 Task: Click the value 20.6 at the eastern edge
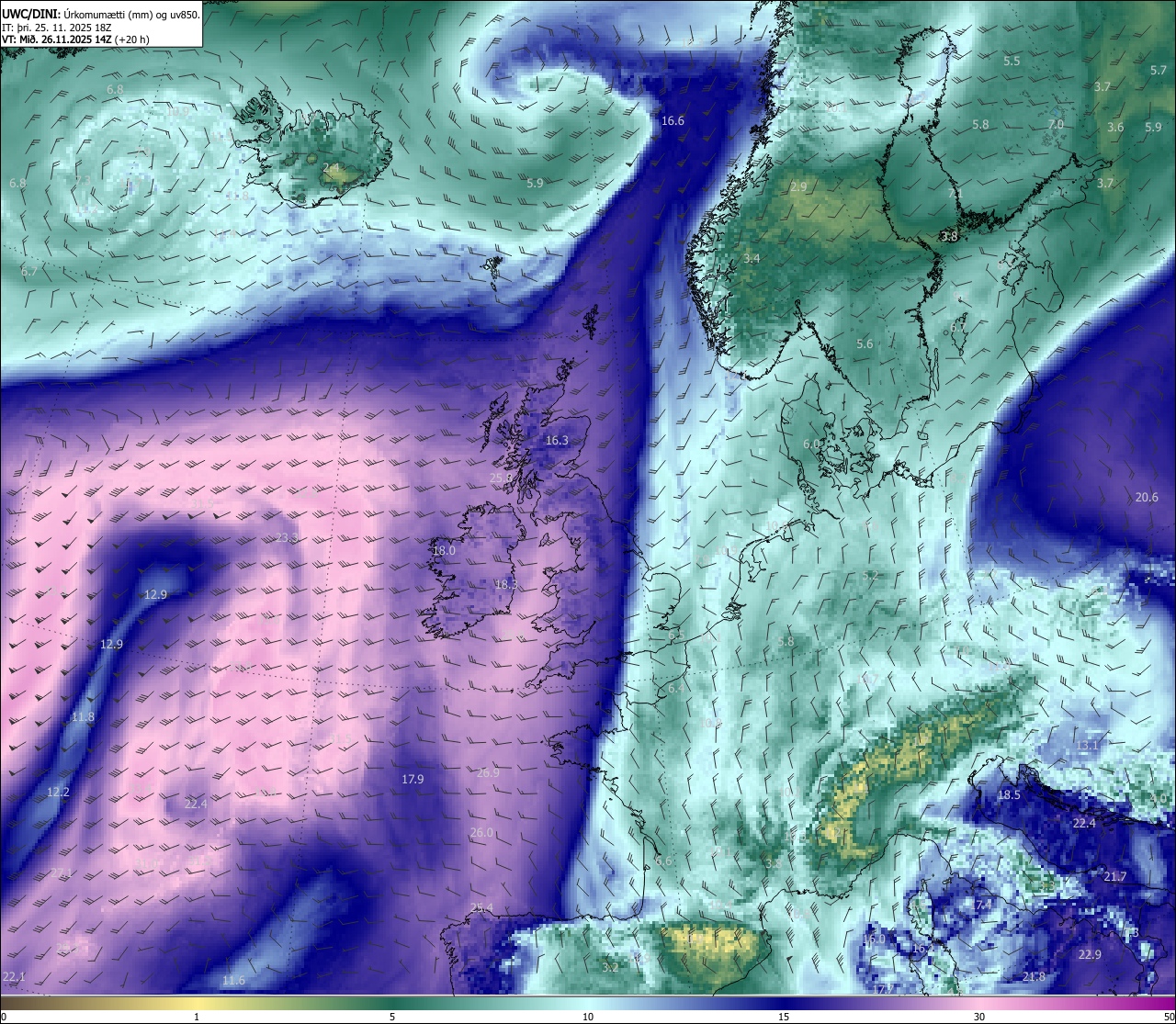click(1147, 498)
